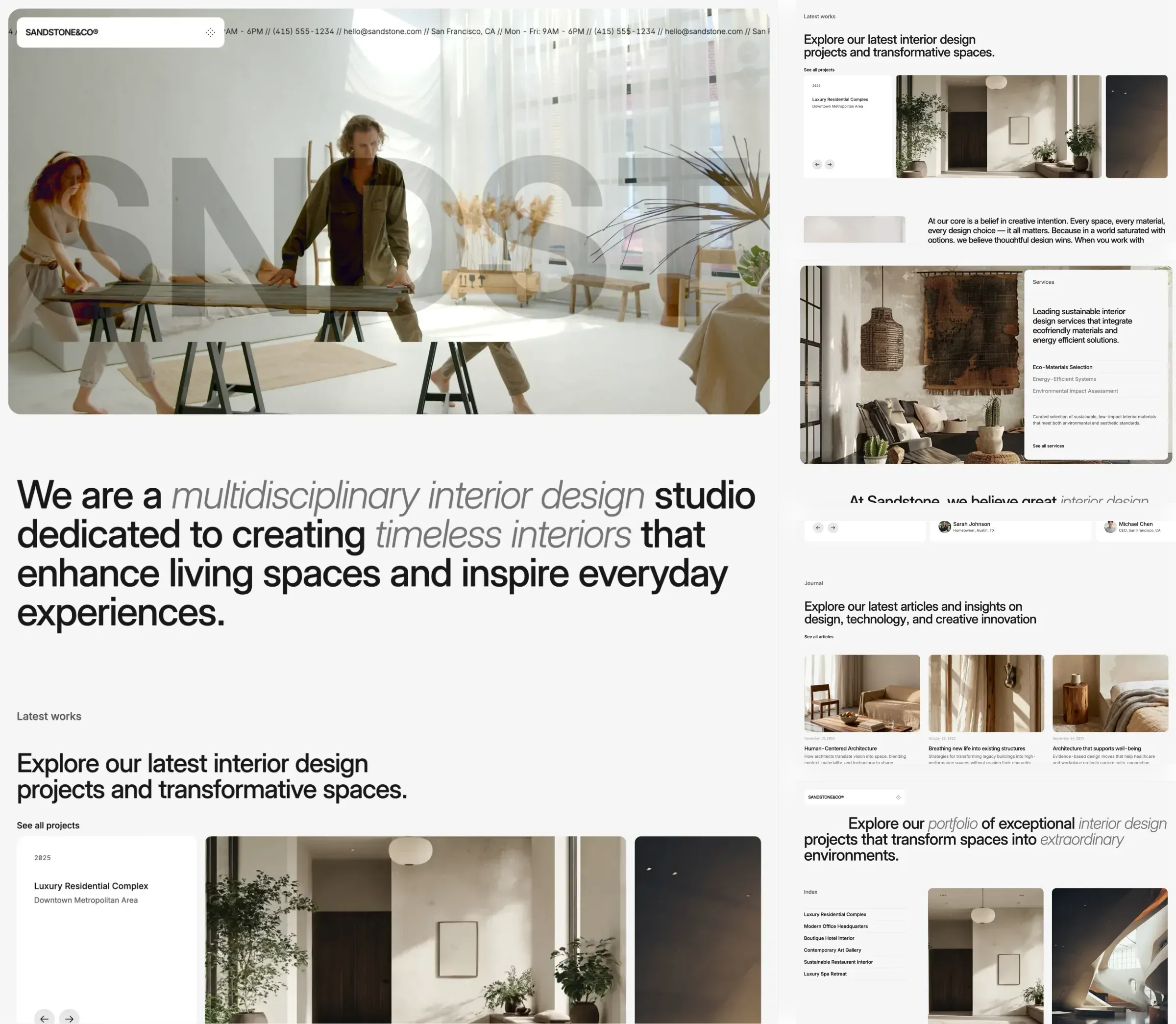Image resolution: width=1176 pixels, height=1024 pixels.
Task: Open 'Architecture that supports well-being' article thumbnail
Action: click(x=1110, y=693)
